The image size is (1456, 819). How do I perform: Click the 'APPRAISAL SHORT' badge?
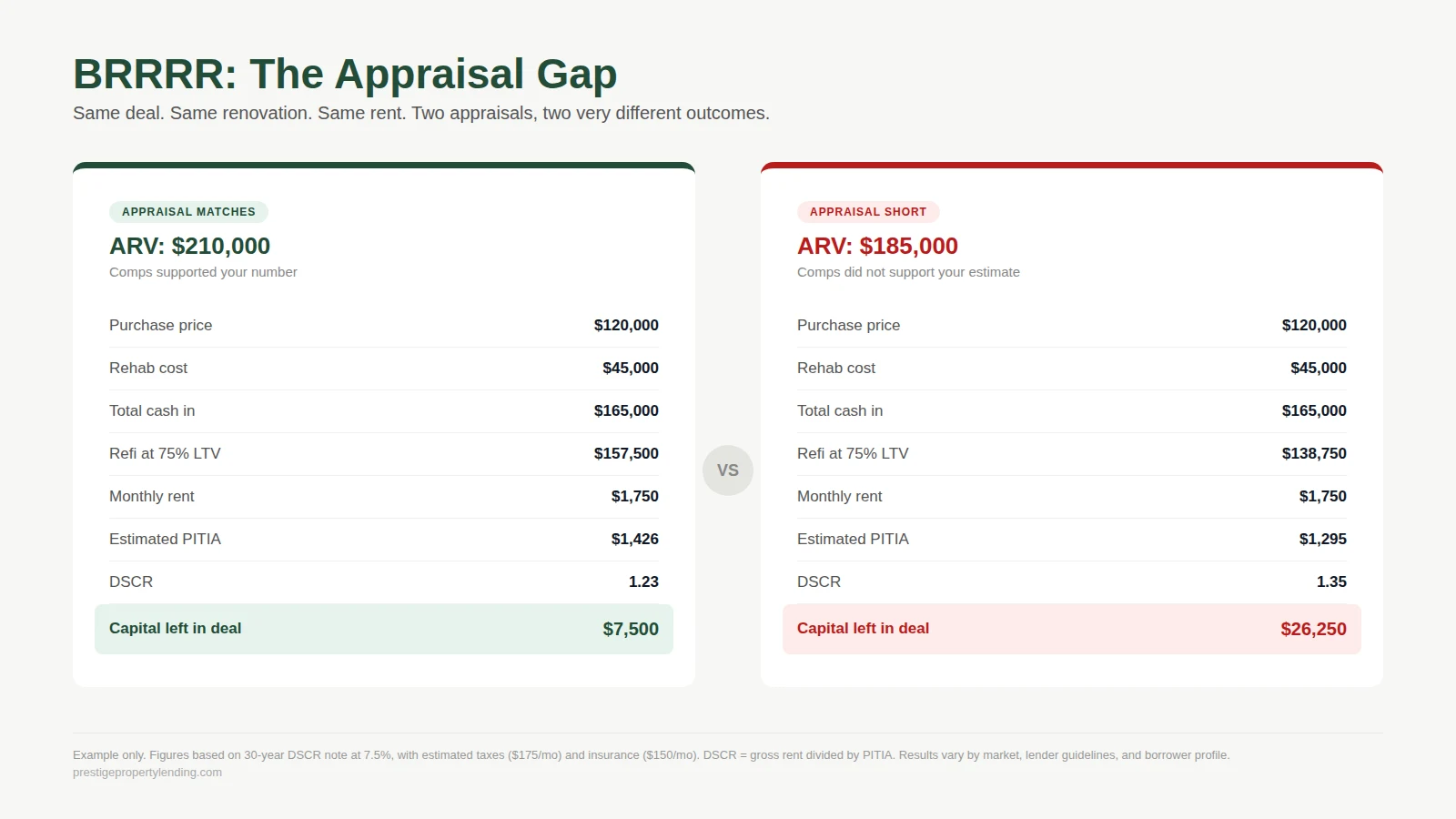click(x=868, y=212)
